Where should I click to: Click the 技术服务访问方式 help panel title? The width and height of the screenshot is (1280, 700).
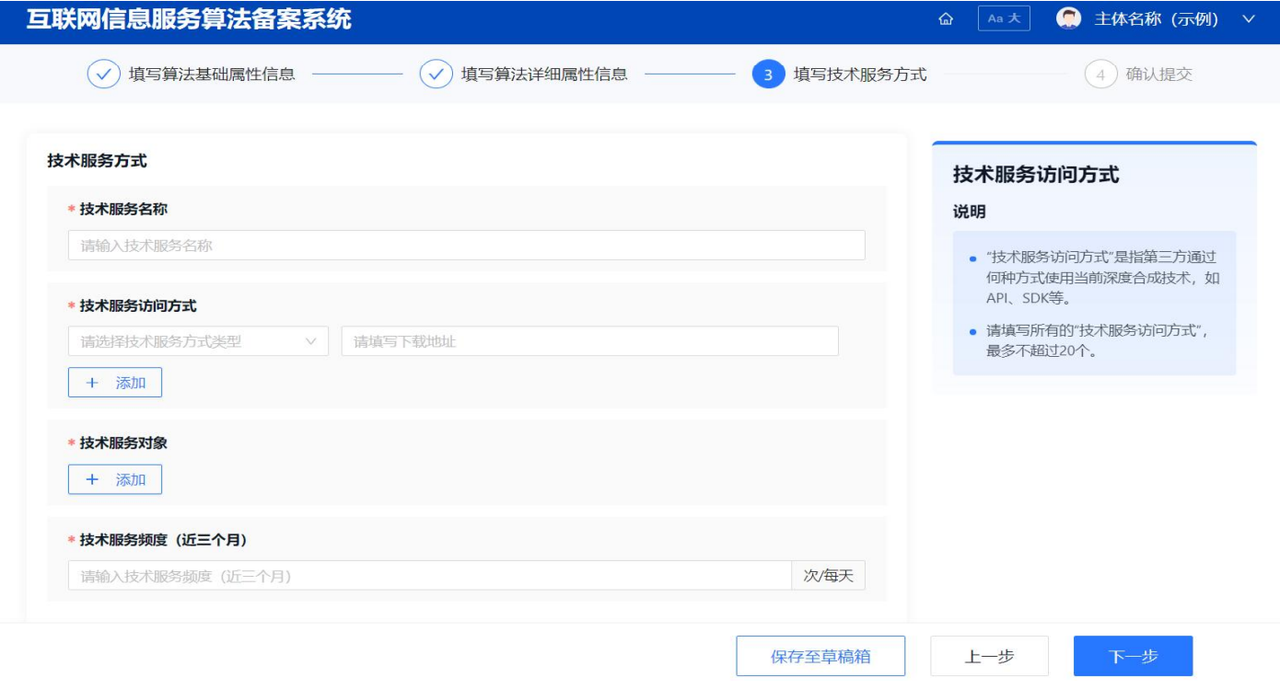(1036, 174)
